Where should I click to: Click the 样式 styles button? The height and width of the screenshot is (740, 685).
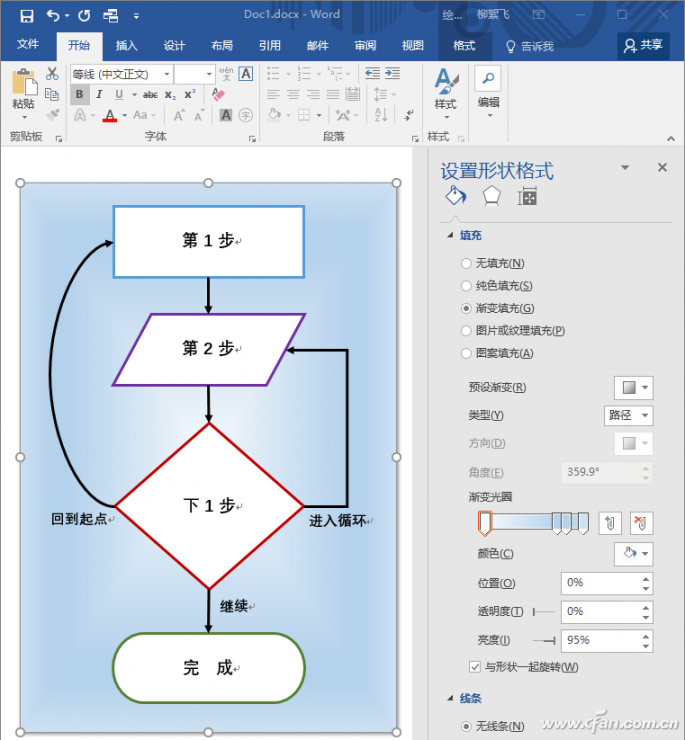point(446,94)
